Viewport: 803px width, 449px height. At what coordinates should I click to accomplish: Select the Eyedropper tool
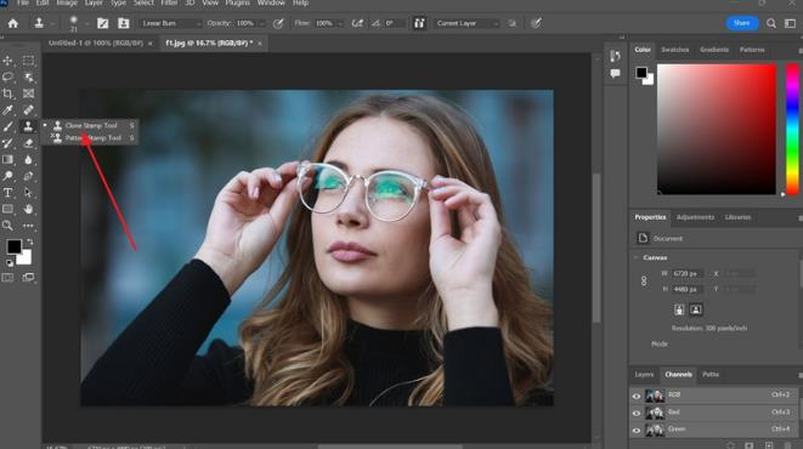(8, 110)
